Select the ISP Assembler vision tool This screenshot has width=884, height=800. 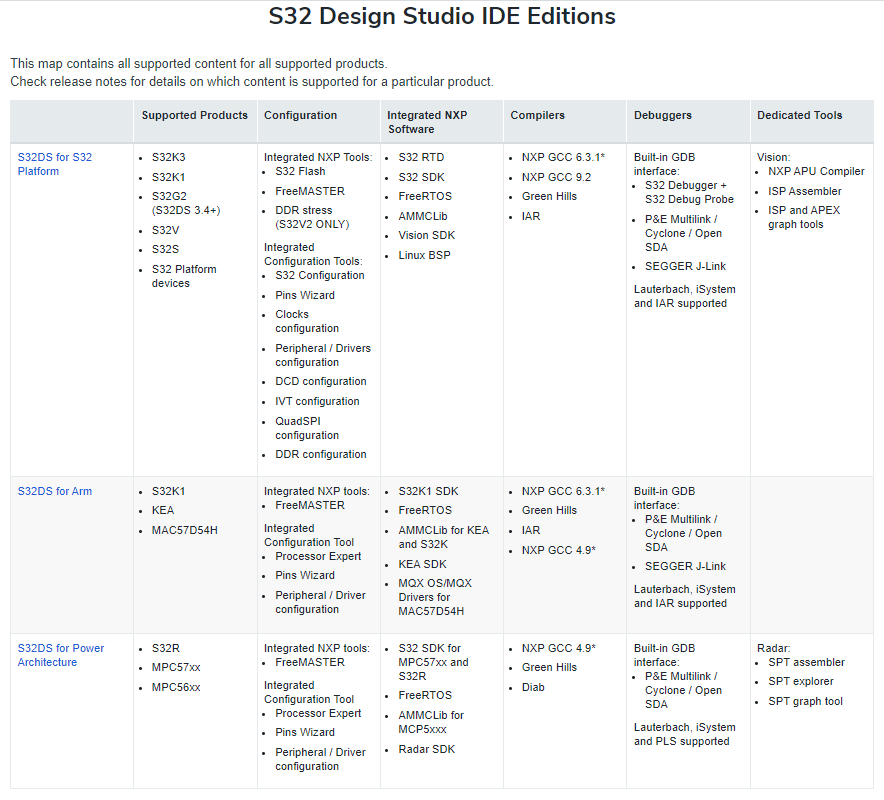pyautogui.click(x=804, y=191)
